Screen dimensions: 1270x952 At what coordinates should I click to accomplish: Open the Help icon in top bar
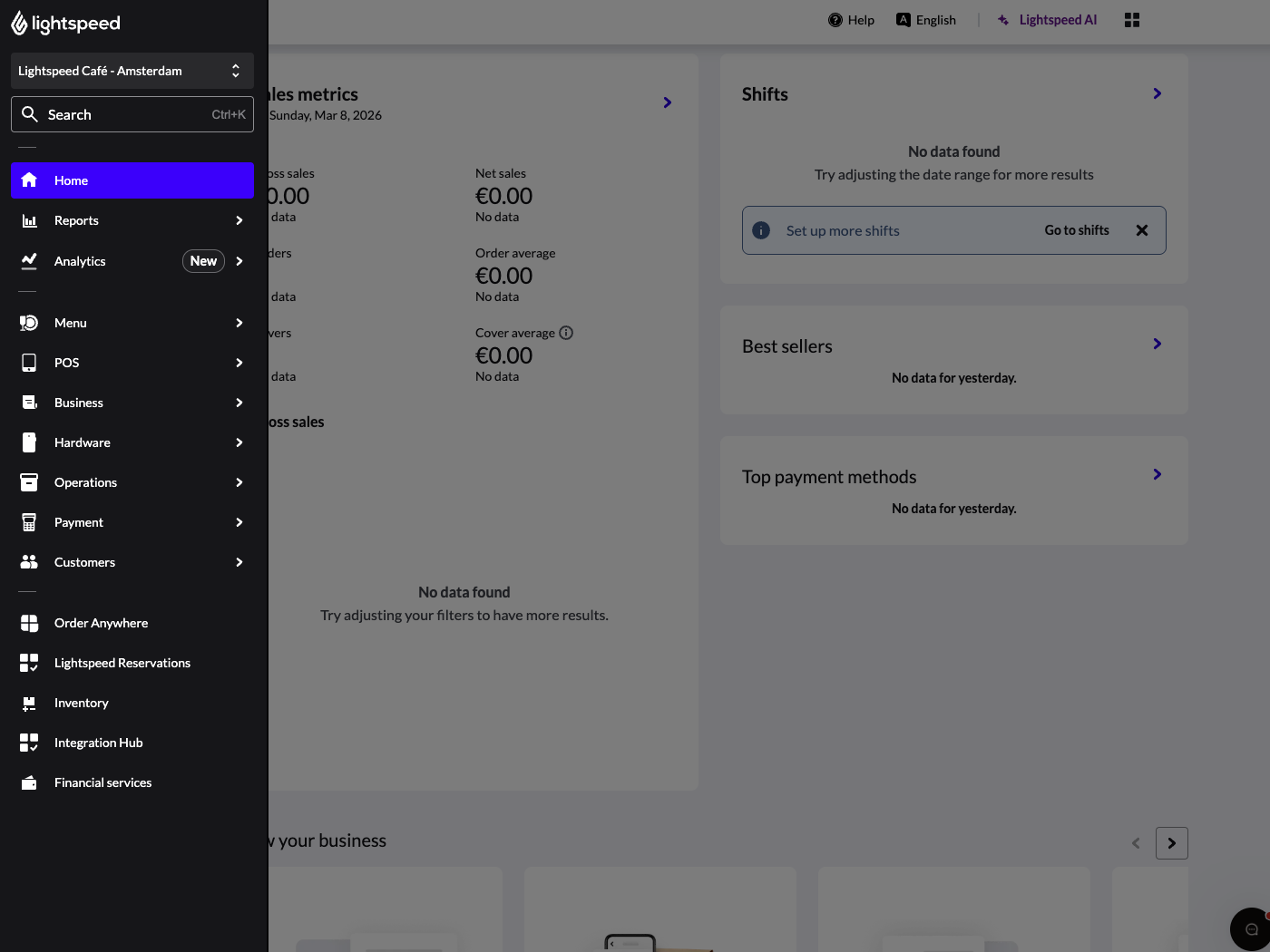836,19
